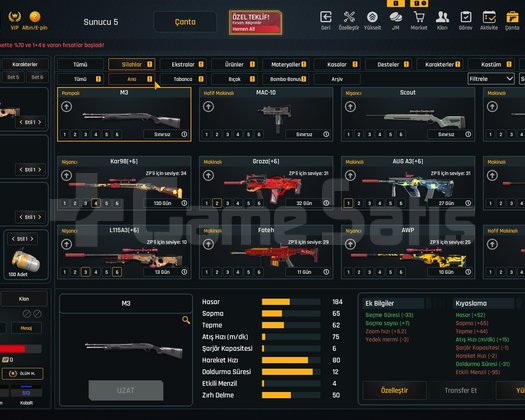525x420 pixels.
Task: Select the AWP weapon card image
Action: pos(408,257)
